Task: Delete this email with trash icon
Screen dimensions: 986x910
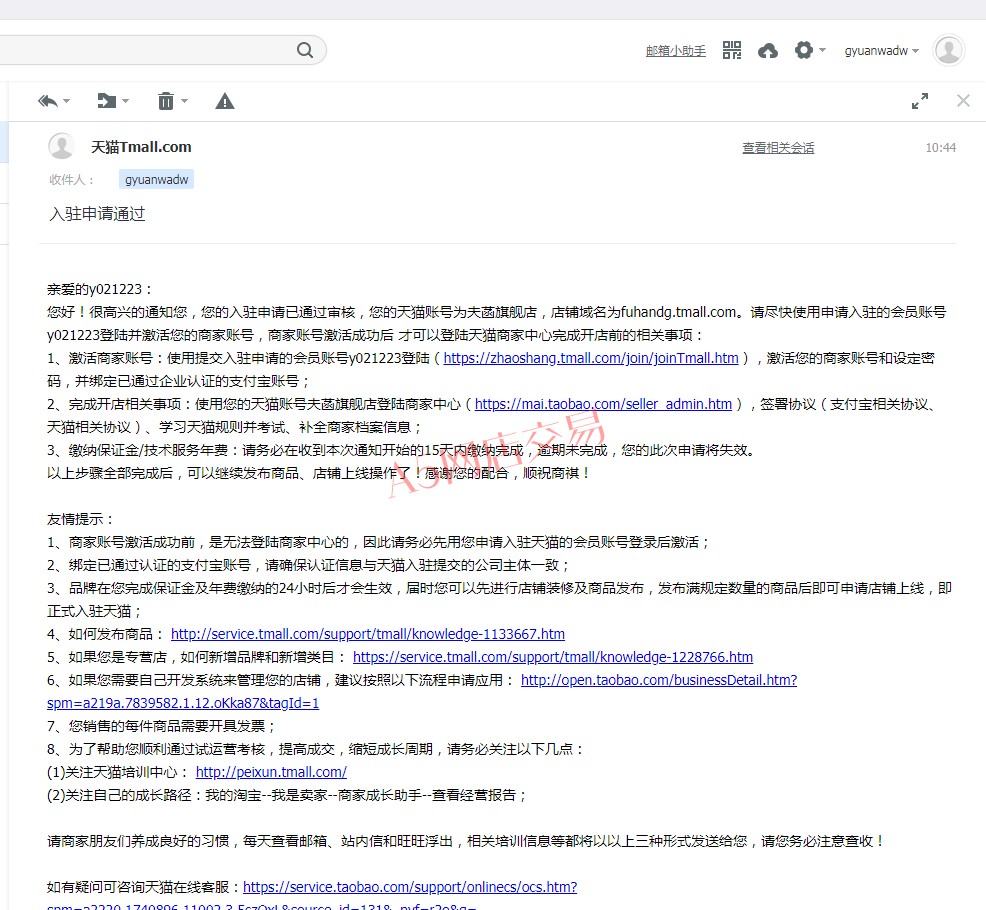Action: (166, 101)
